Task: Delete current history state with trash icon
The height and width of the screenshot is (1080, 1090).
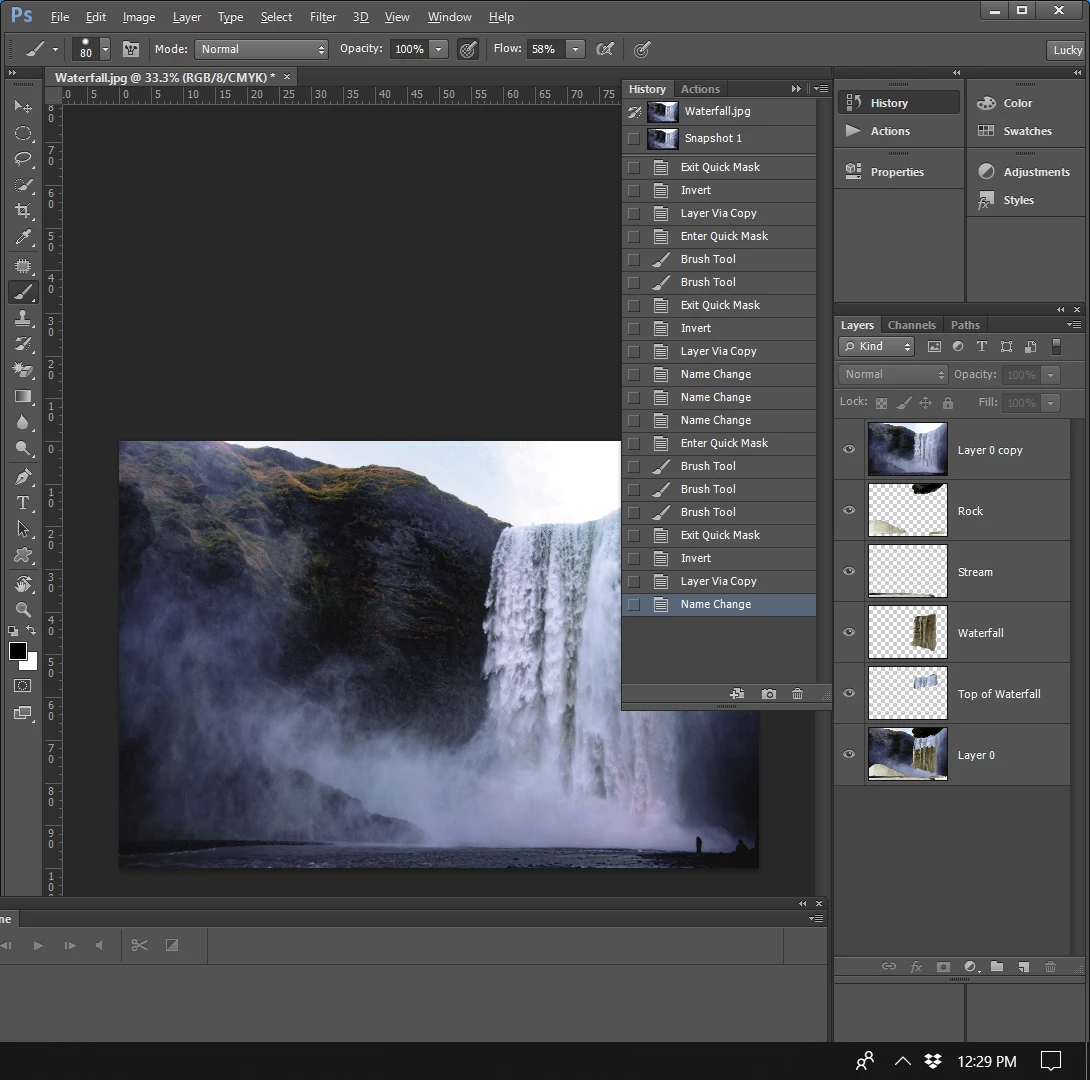Action: [797, 694]
